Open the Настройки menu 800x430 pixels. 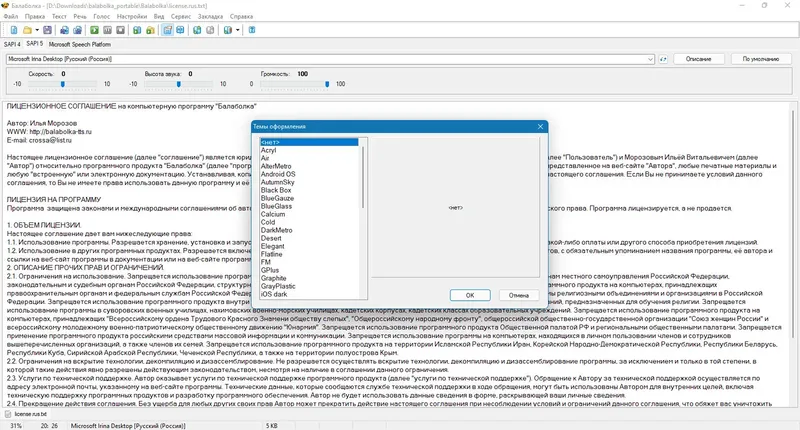click(x=132, y=16)
